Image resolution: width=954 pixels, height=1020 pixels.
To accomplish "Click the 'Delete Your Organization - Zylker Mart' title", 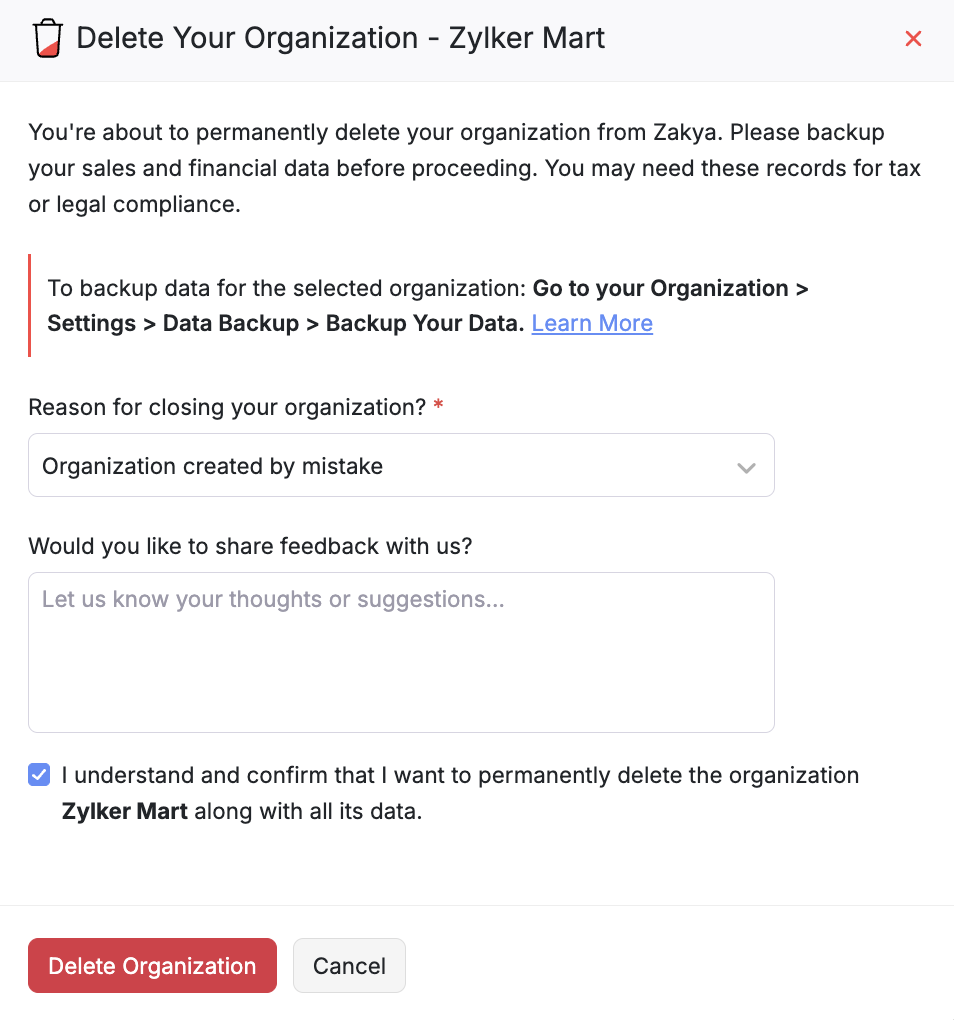I will [x=341, y=39].
